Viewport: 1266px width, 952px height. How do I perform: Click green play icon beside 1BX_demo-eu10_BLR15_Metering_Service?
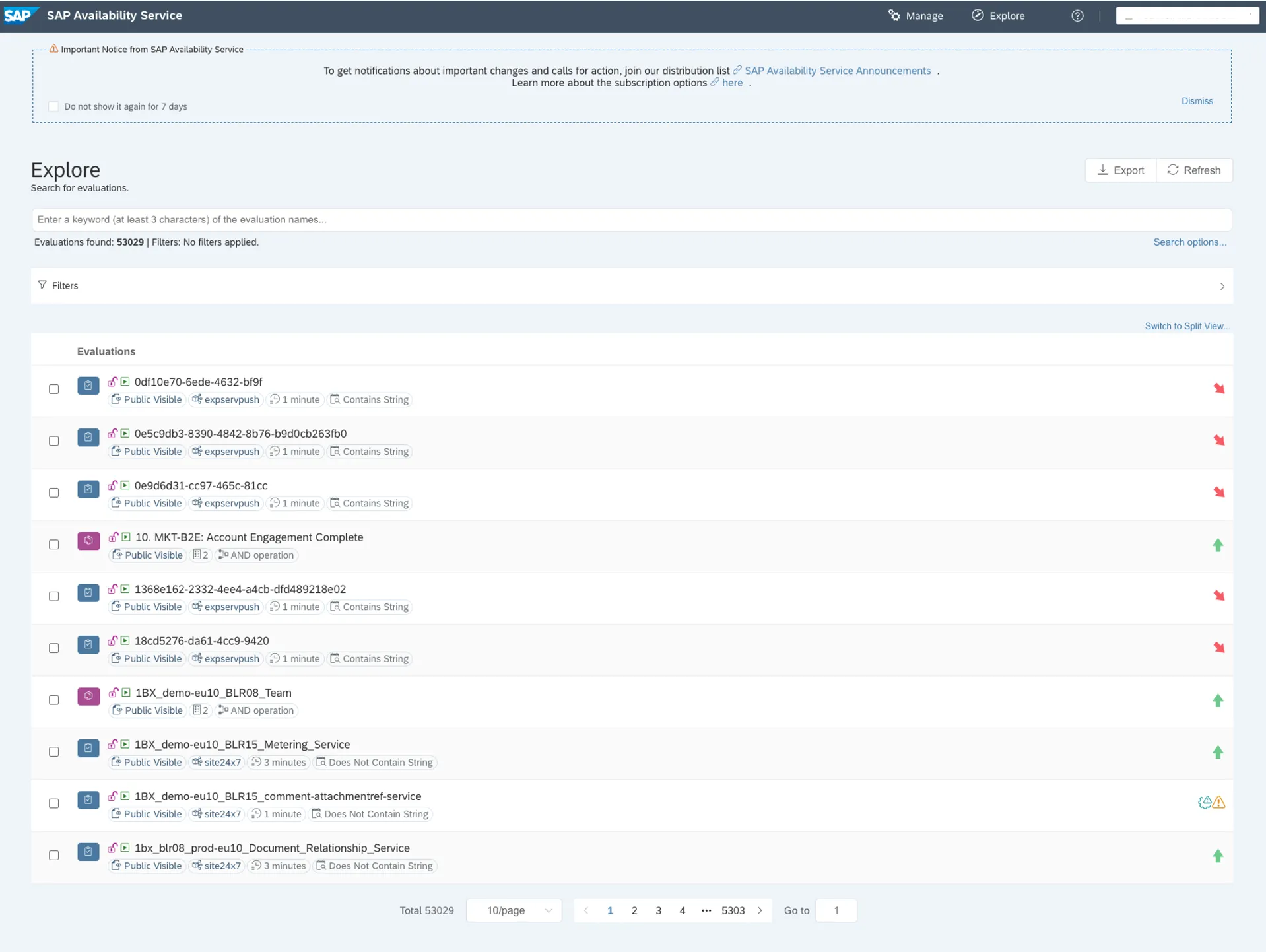[x=125, y=745]
